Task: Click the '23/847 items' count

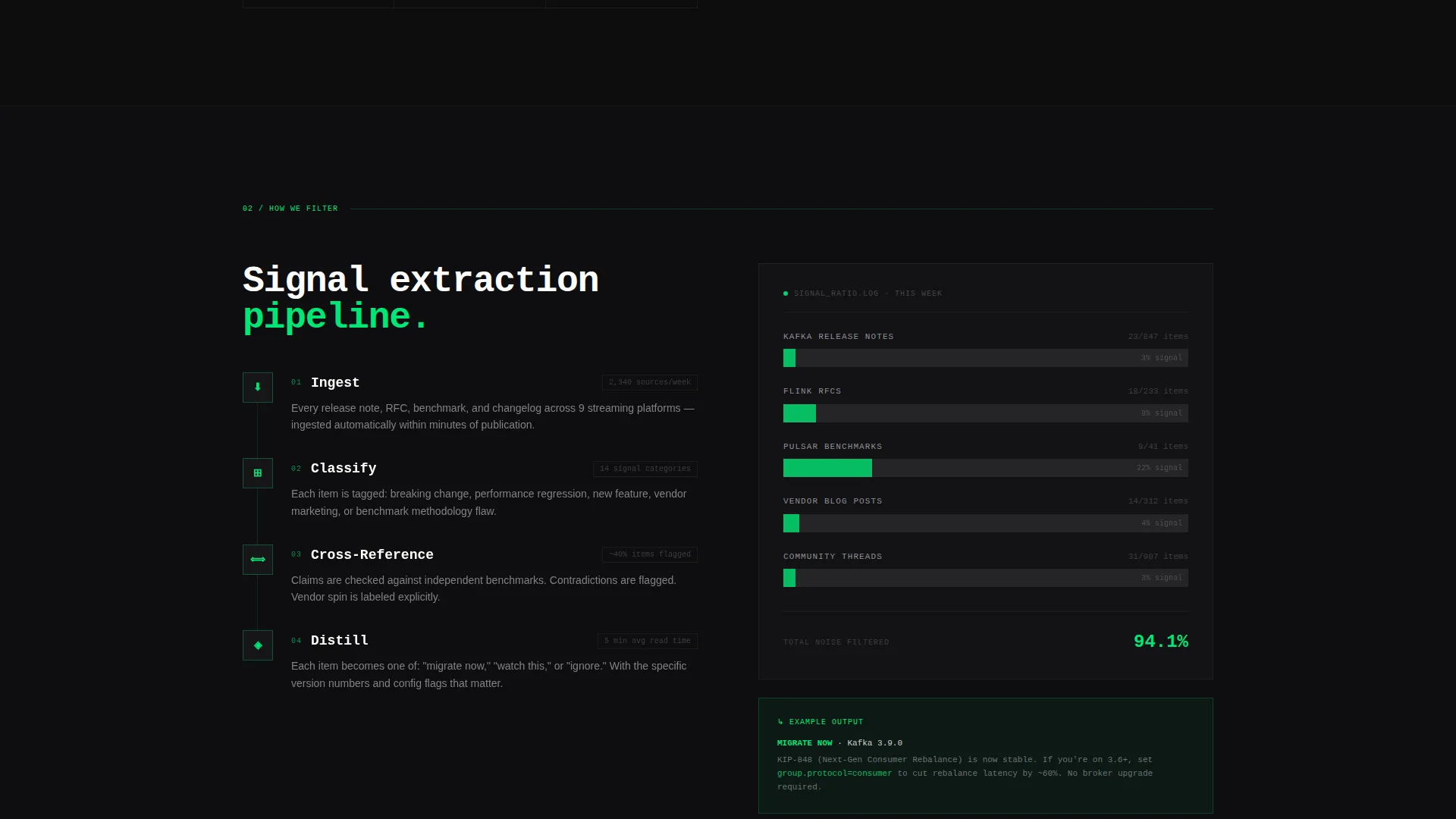Action: [1158, 337]
